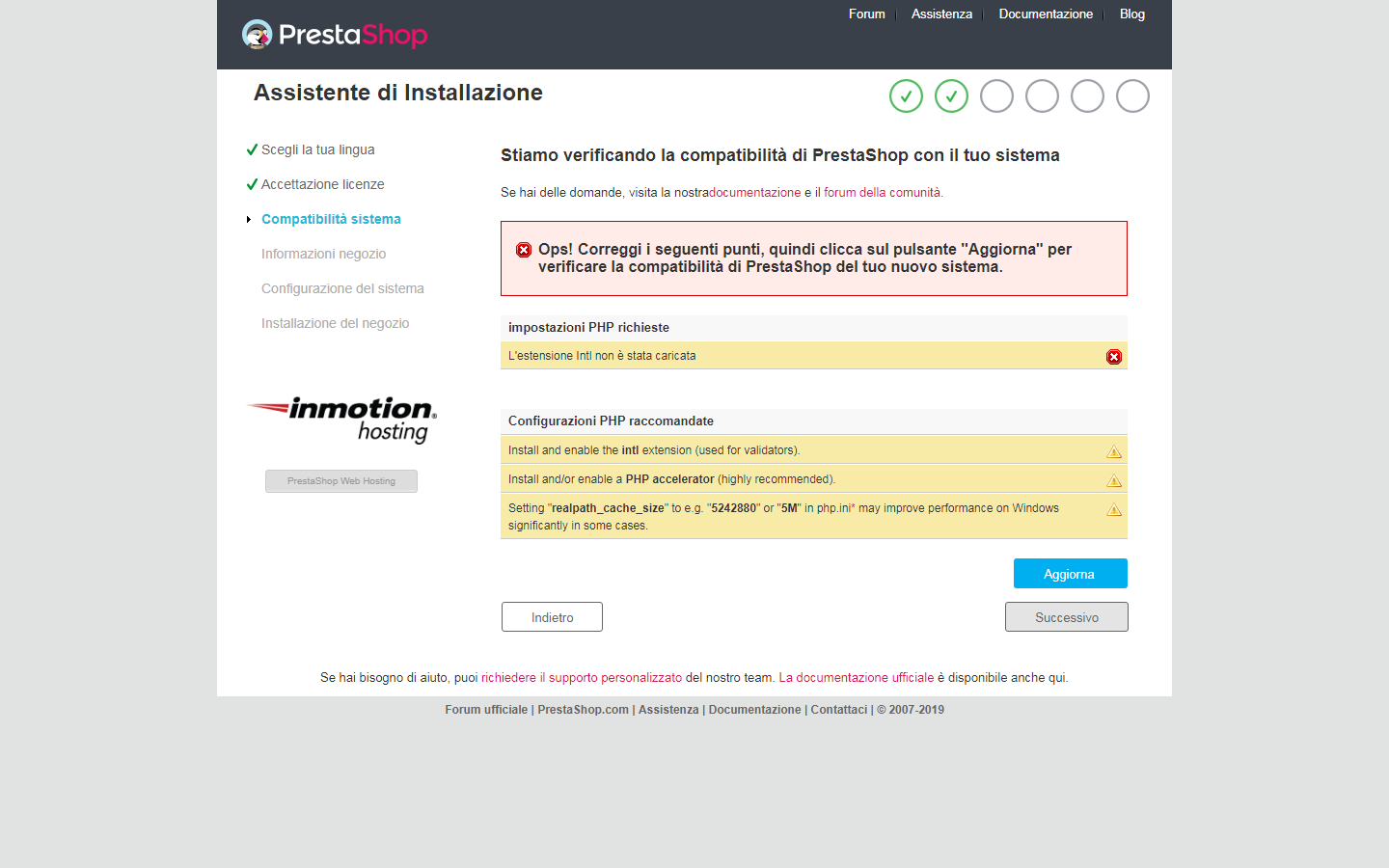Click the last empty step progress circle
Image resolution: width=1389 pixels, height=868 pixels.
click(1132, 96)
